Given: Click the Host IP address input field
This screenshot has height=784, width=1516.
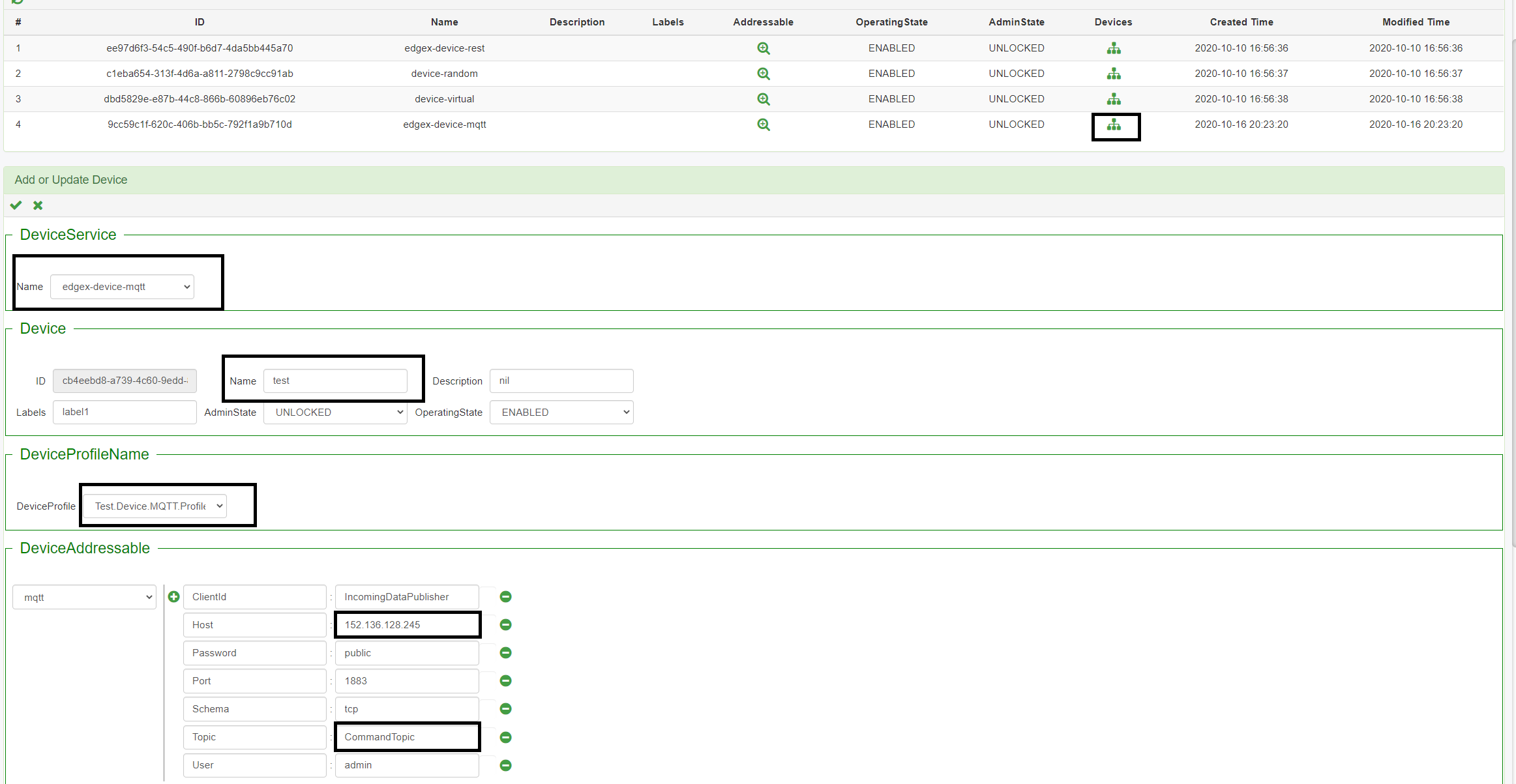Looking at the screenshot, I should (x=405, y=625).
